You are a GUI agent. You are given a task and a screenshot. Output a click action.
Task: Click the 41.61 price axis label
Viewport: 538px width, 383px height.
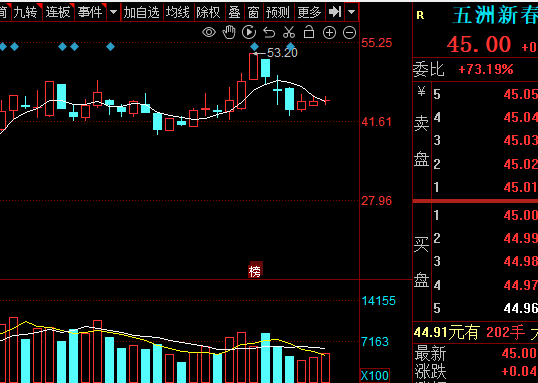click(x=376, y=122)
